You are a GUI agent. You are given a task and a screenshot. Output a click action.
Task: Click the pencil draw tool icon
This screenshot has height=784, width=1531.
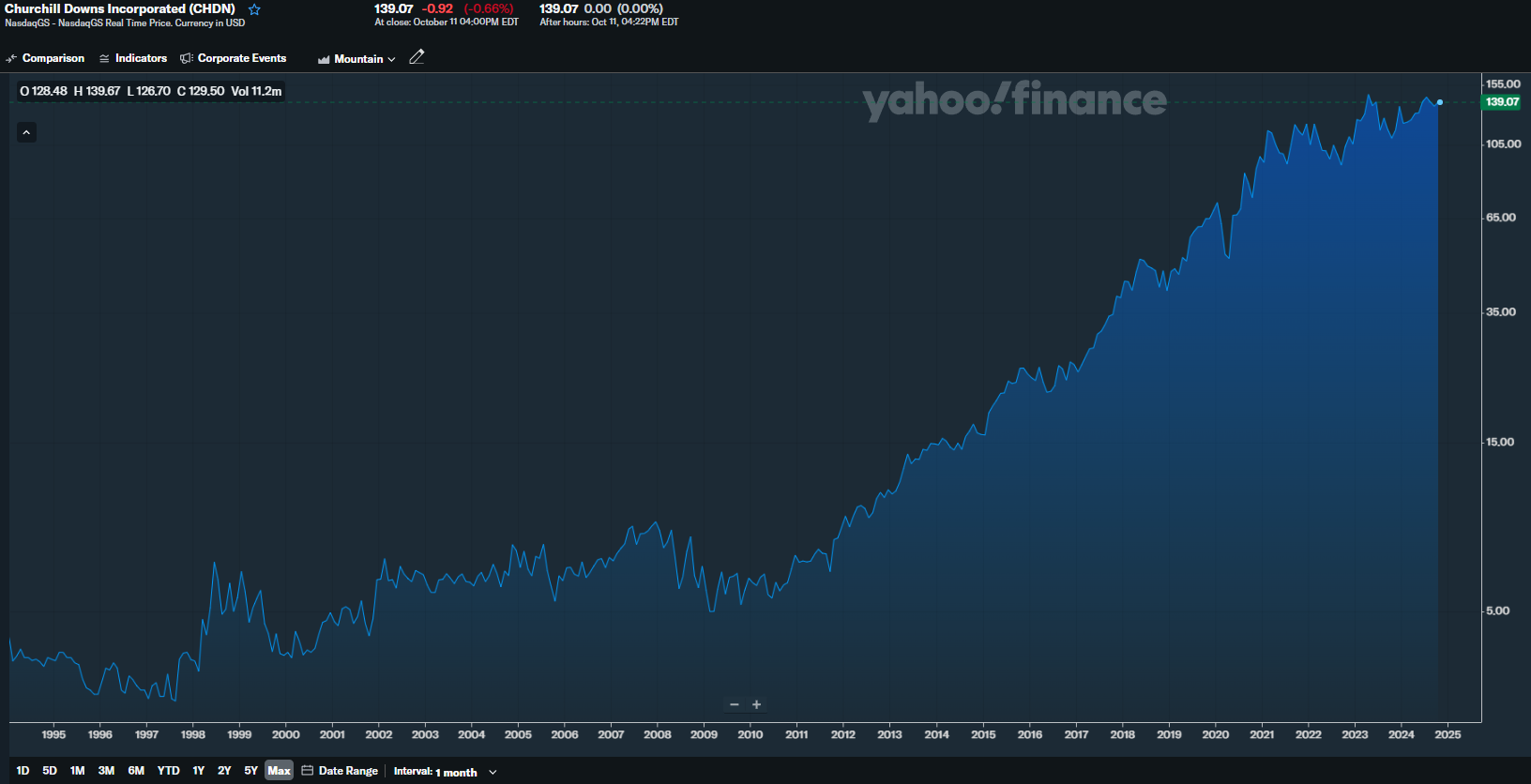coord(417,57)
